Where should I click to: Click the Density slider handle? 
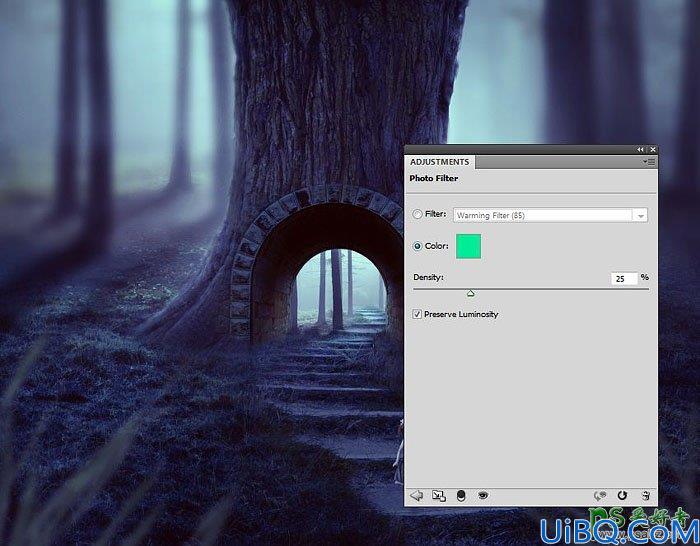click(x=471, y=293)
